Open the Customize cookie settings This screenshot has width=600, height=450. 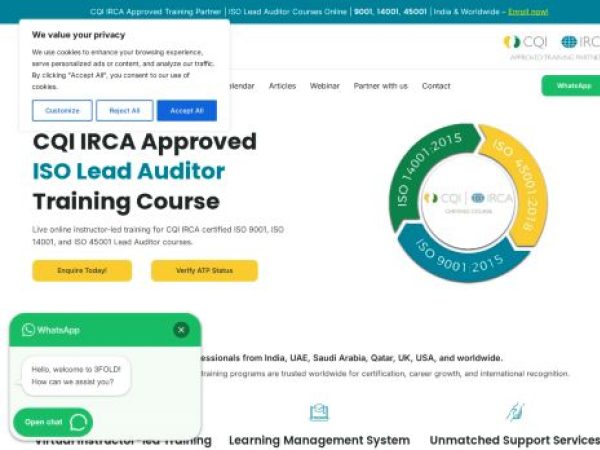[x=62, y=111]
